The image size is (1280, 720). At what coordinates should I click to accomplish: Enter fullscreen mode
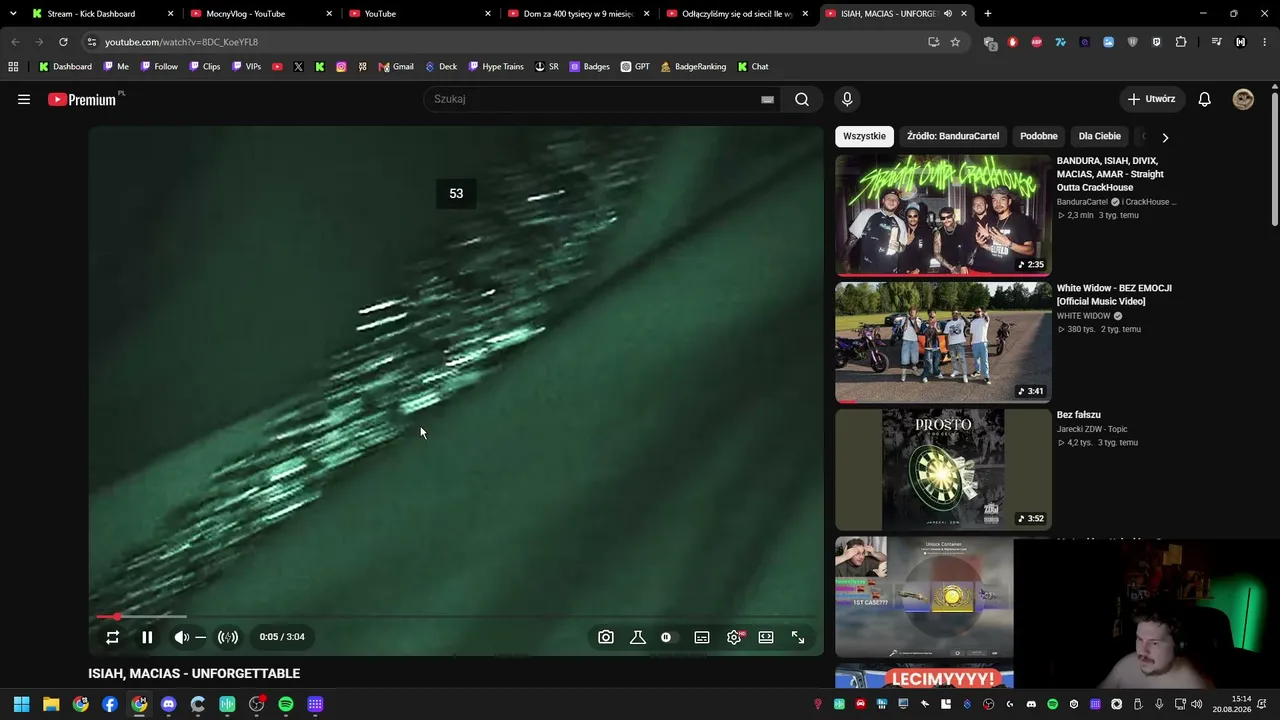[798, 637]
